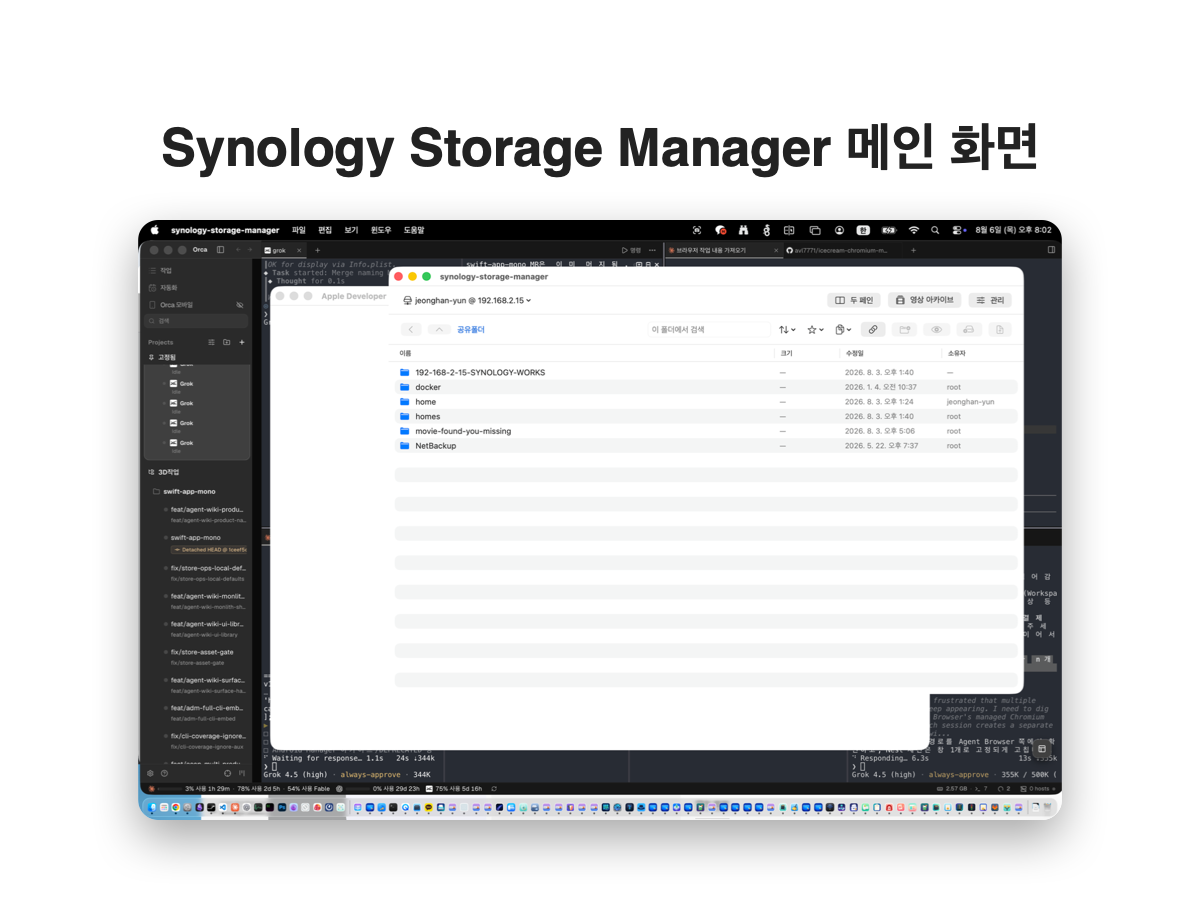Click the jeonghan-yun owner cell
The image size is (1200, 900).
[970, 402]
